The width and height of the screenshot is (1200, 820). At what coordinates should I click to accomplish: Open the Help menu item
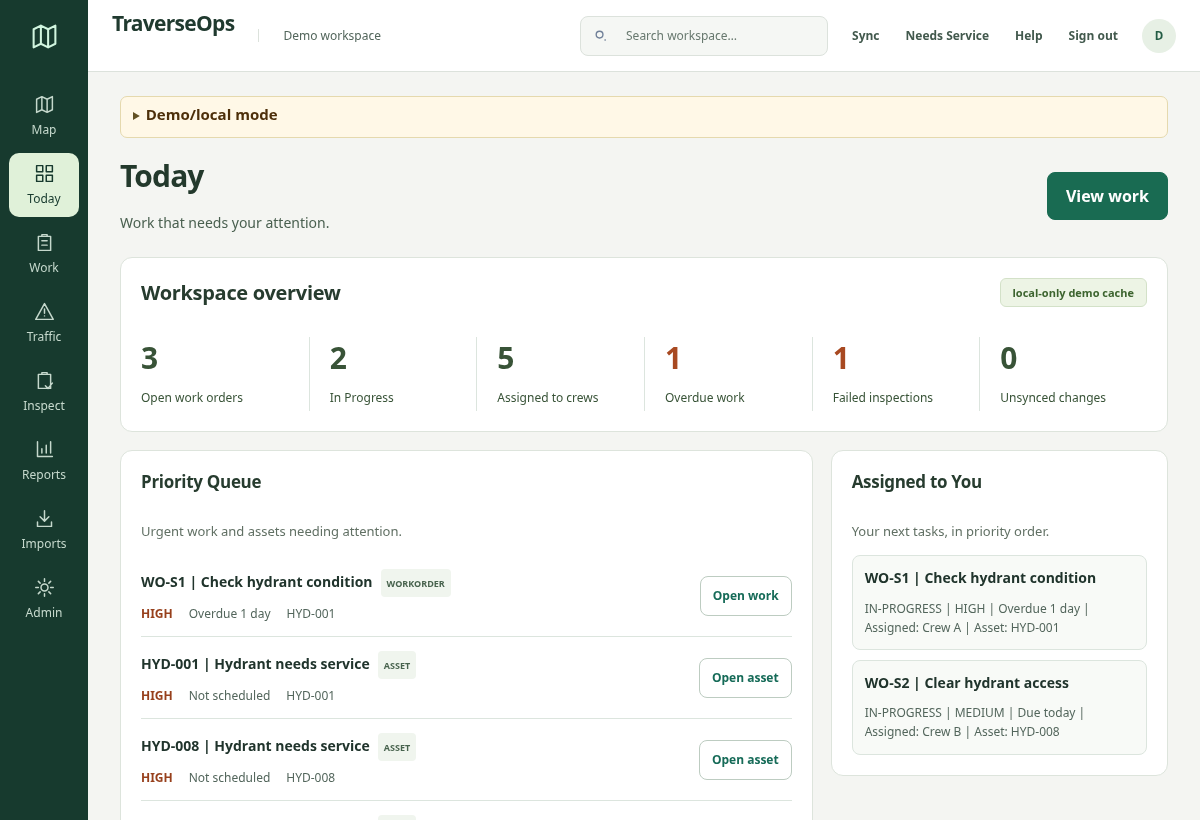pyautogui.click(x=1029, y=36)
